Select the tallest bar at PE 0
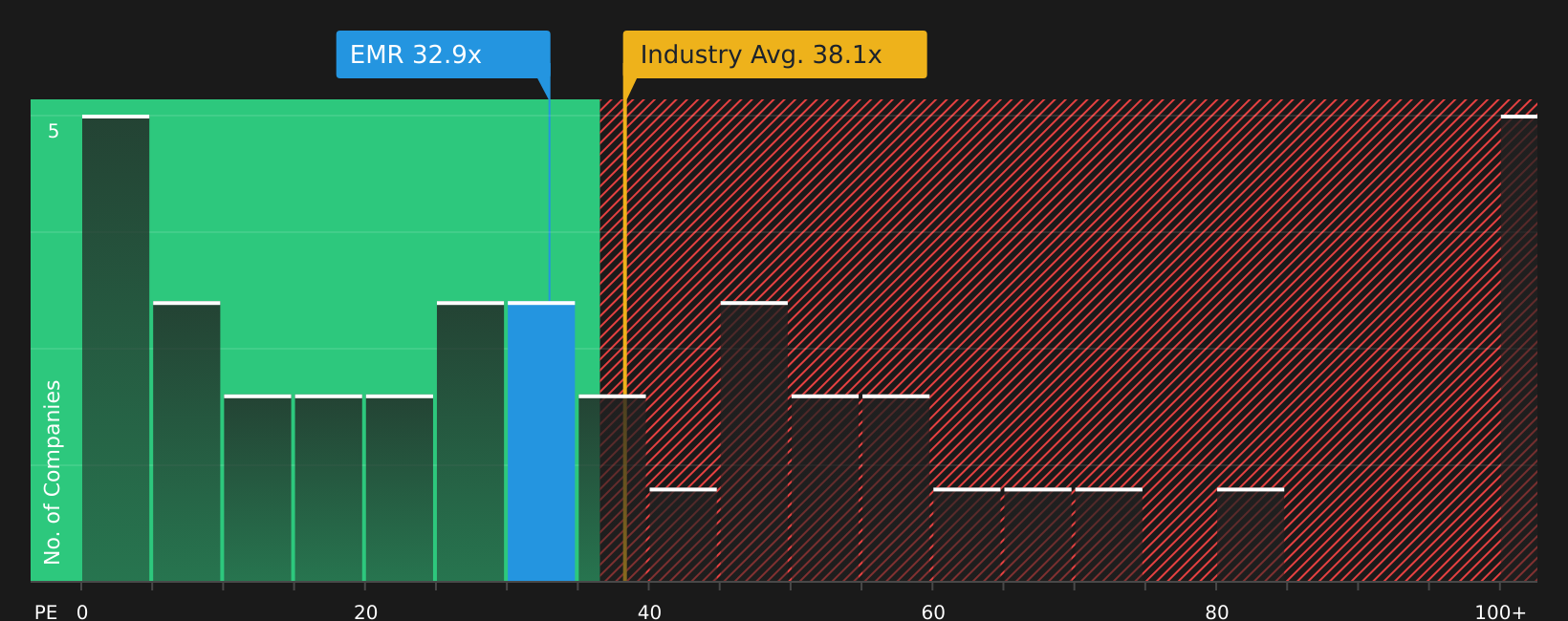 [116, 348]
